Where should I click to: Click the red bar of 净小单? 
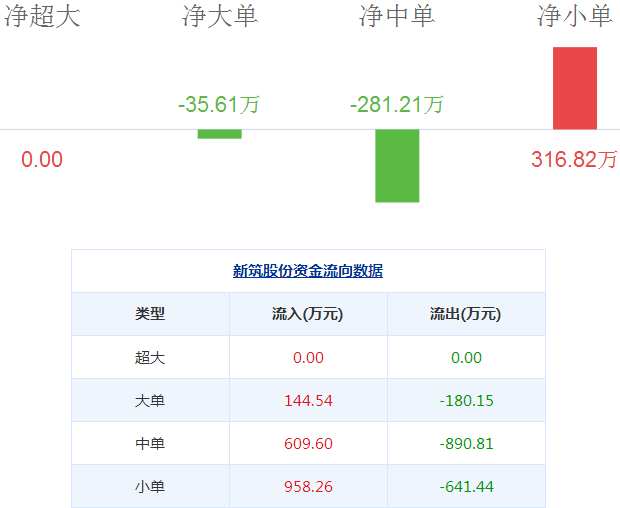coord(575,88)
